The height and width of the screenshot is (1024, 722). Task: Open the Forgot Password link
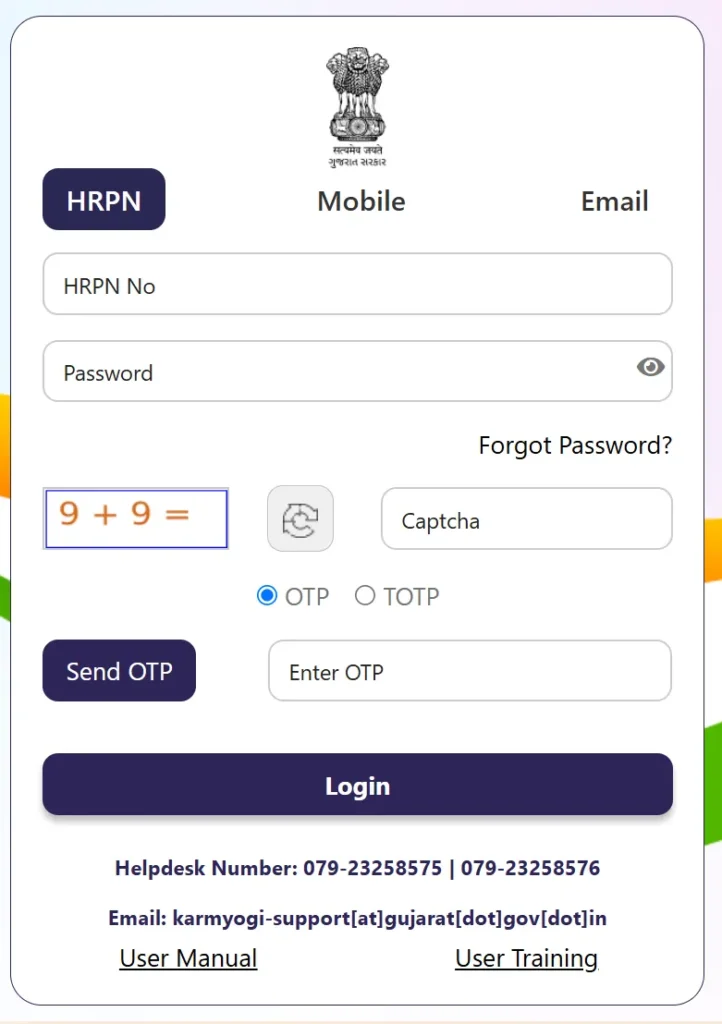click(575, 445)
